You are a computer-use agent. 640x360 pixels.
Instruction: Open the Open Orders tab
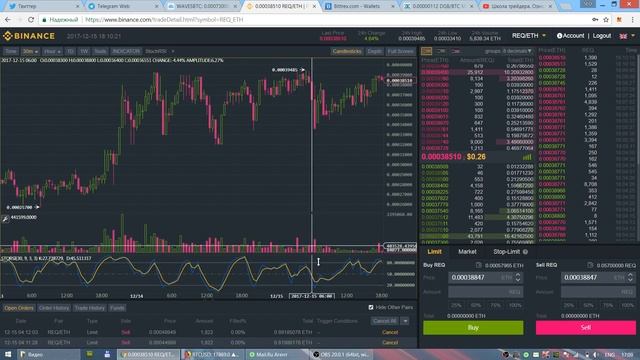point(19,308)
